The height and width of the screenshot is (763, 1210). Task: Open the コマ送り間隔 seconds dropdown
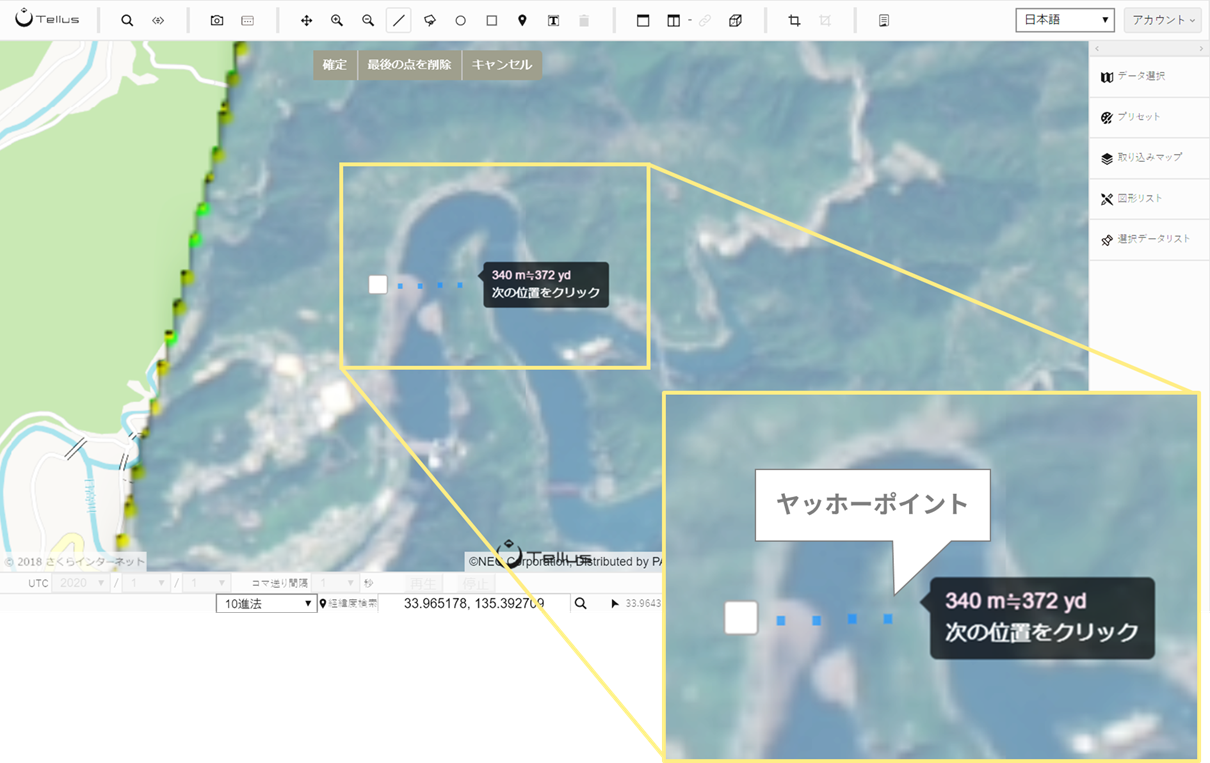pyautogui.click(x=335, y=583)
